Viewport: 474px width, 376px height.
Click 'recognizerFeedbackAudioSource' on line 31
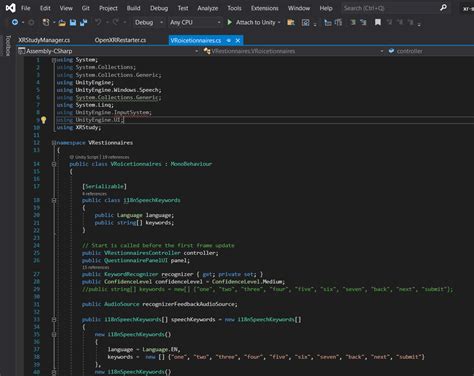[x=189, y=304]
